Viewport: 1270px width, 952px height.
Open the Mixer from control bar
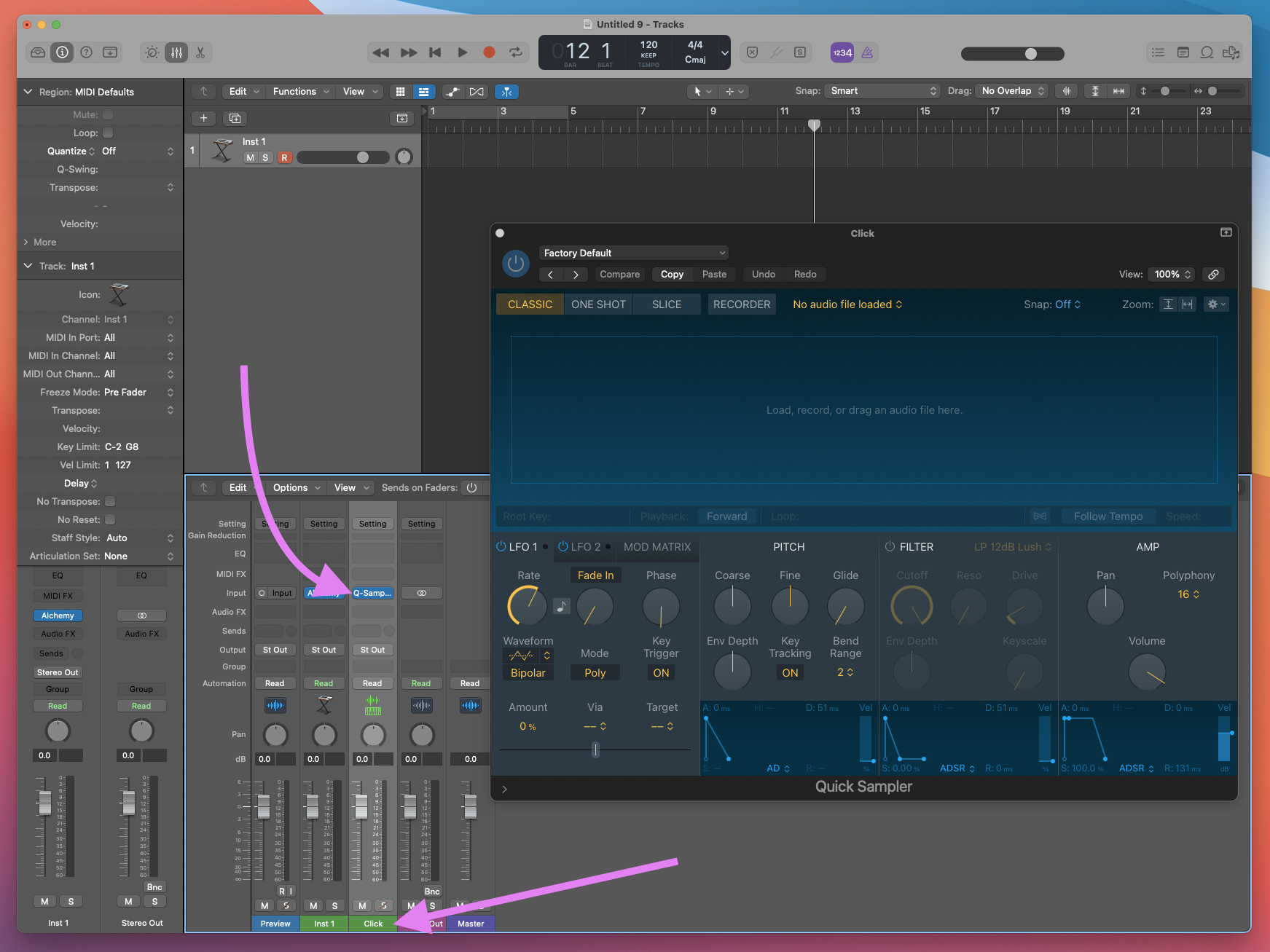tap(176, 52)
